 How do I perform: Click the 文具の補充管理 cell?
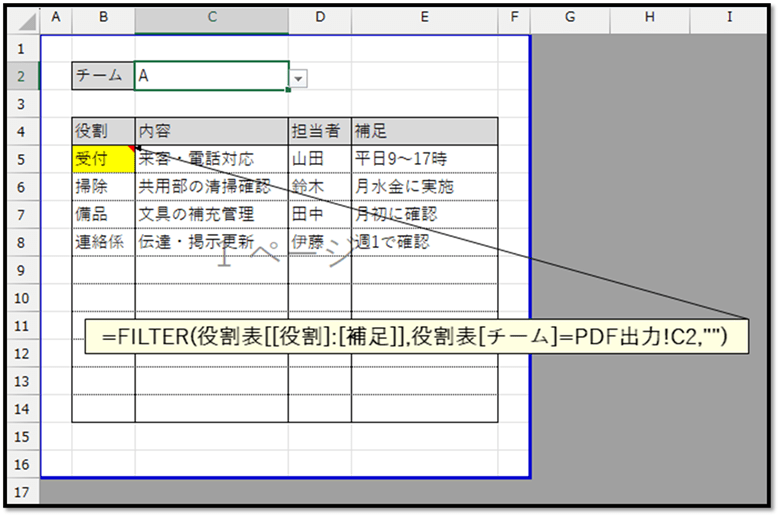coord(211,214)
